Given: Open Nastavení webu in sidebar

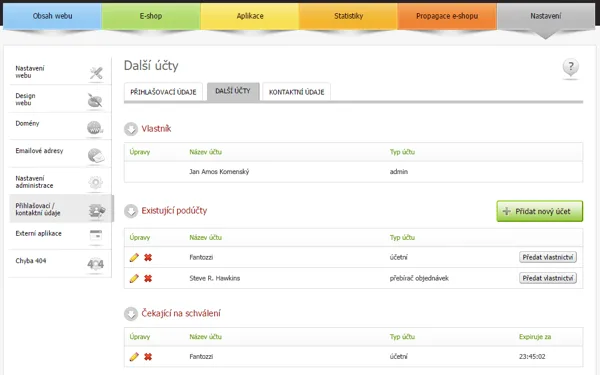Looking at the screenshot, I should pos(60,72).
